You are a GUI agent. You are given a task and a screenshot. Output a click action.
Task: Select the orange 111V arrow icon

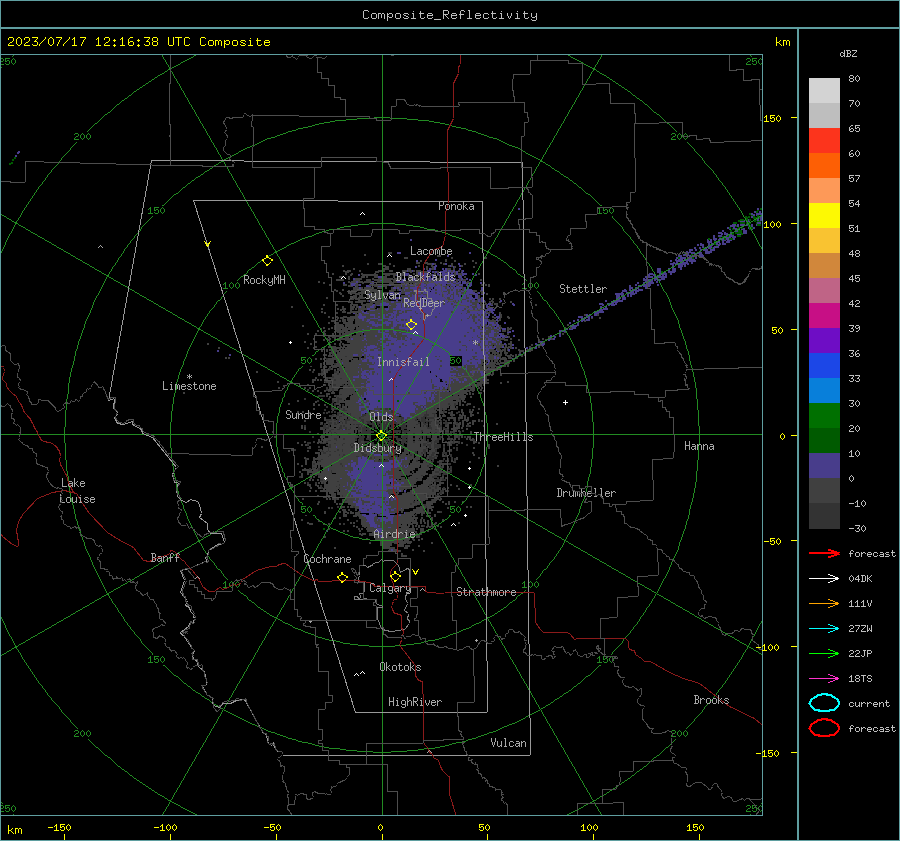(x=824, y=603)
